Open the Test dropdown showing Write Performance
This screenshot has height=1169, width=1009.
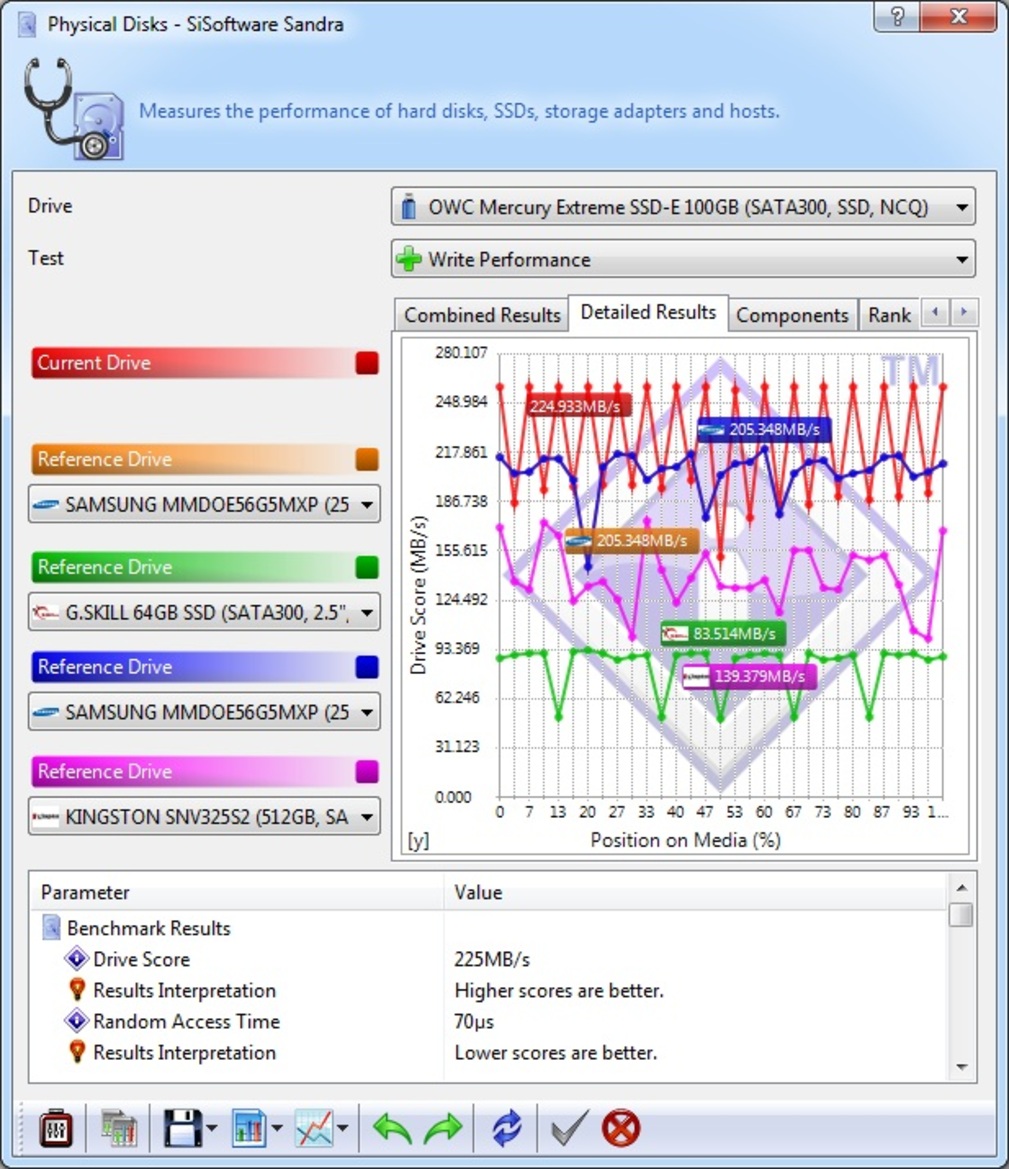click(x=683, y=259)
